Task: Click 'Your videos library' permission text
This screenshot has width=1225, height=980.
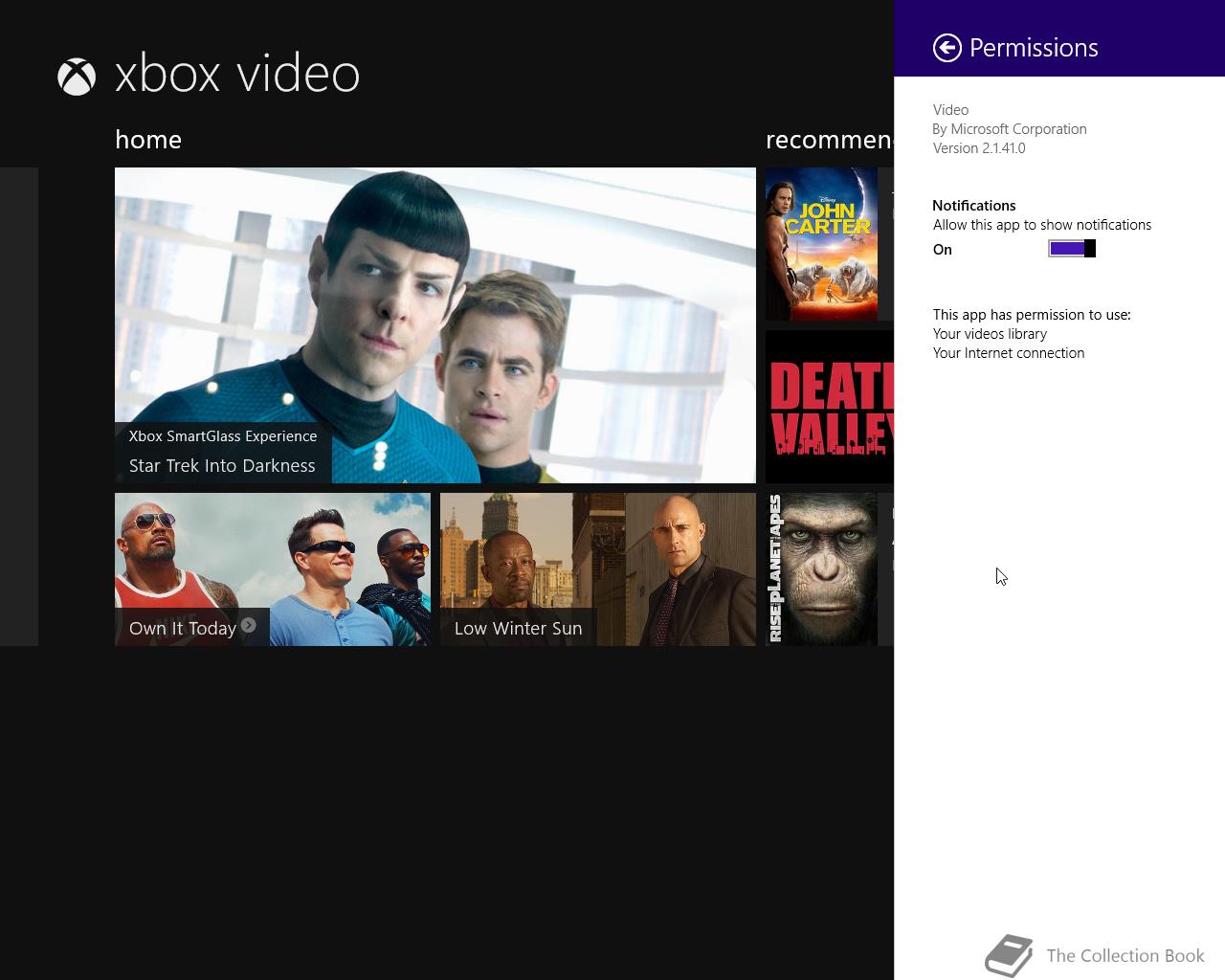Action: coord(990,334)
